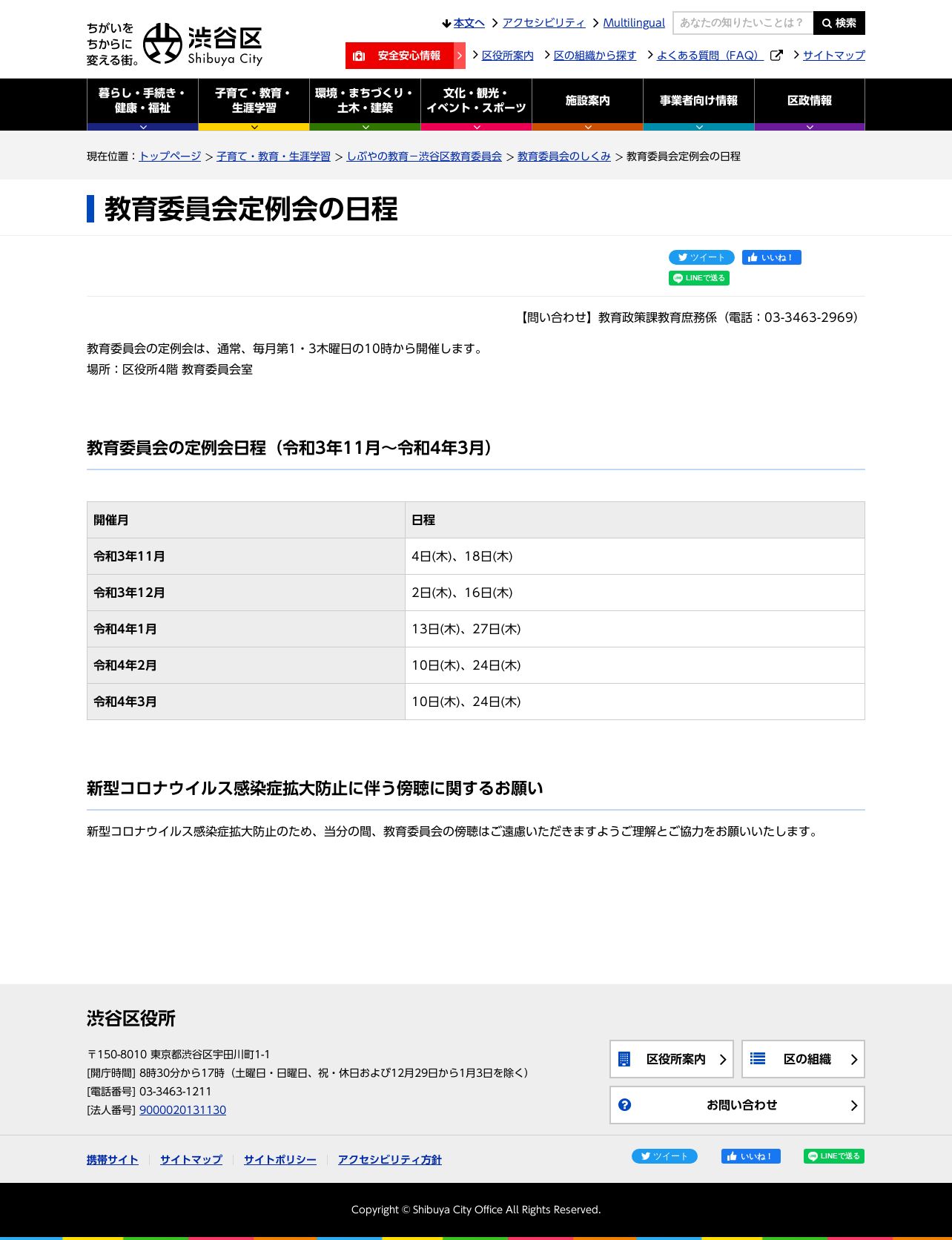Go to 教育委員会のしくみ breadcrumb
This screenshot has height=1240, width=952.
564,156
